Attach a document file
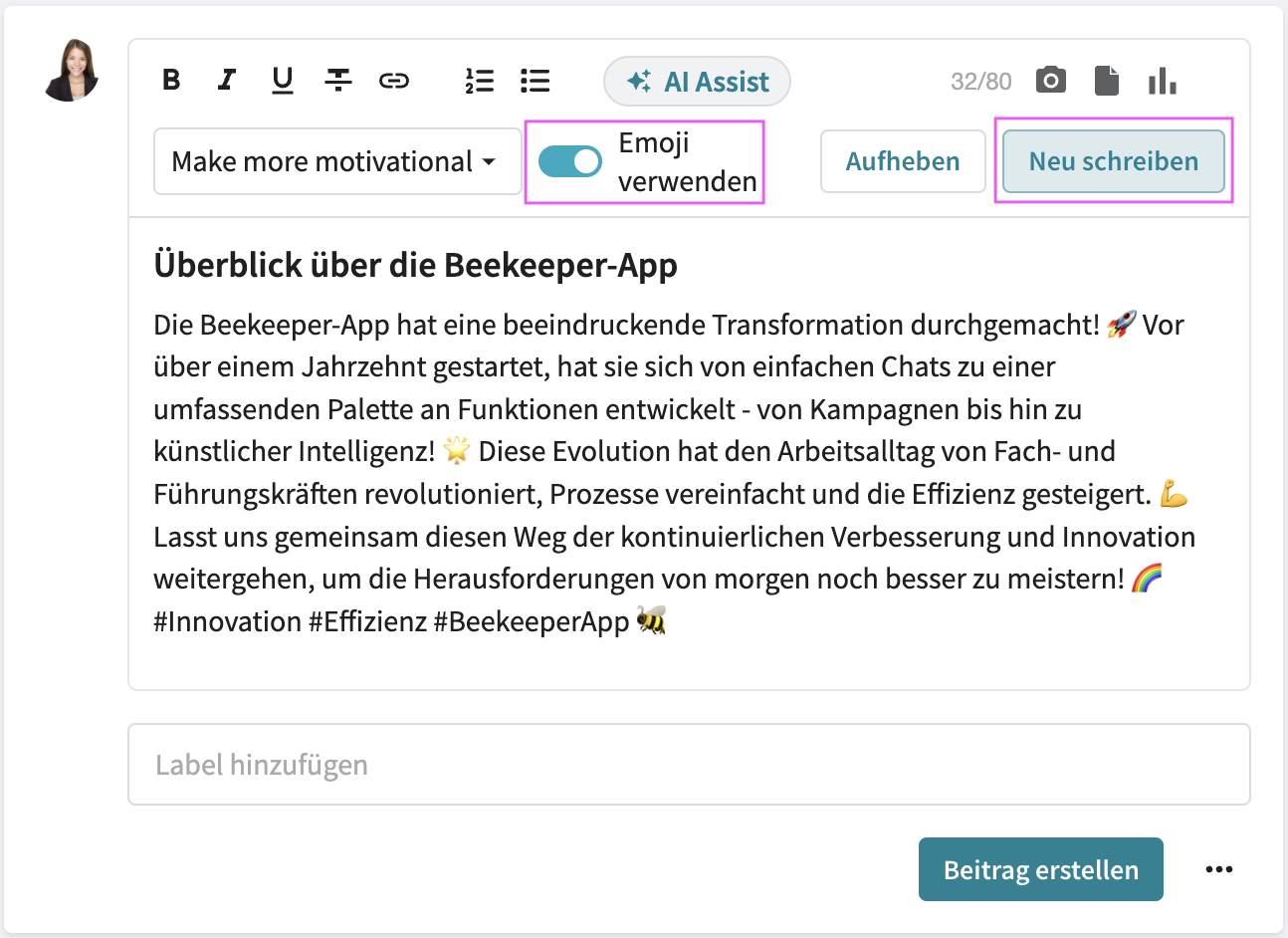The height and width of the screenshot is (938, 1288). 1107,81
